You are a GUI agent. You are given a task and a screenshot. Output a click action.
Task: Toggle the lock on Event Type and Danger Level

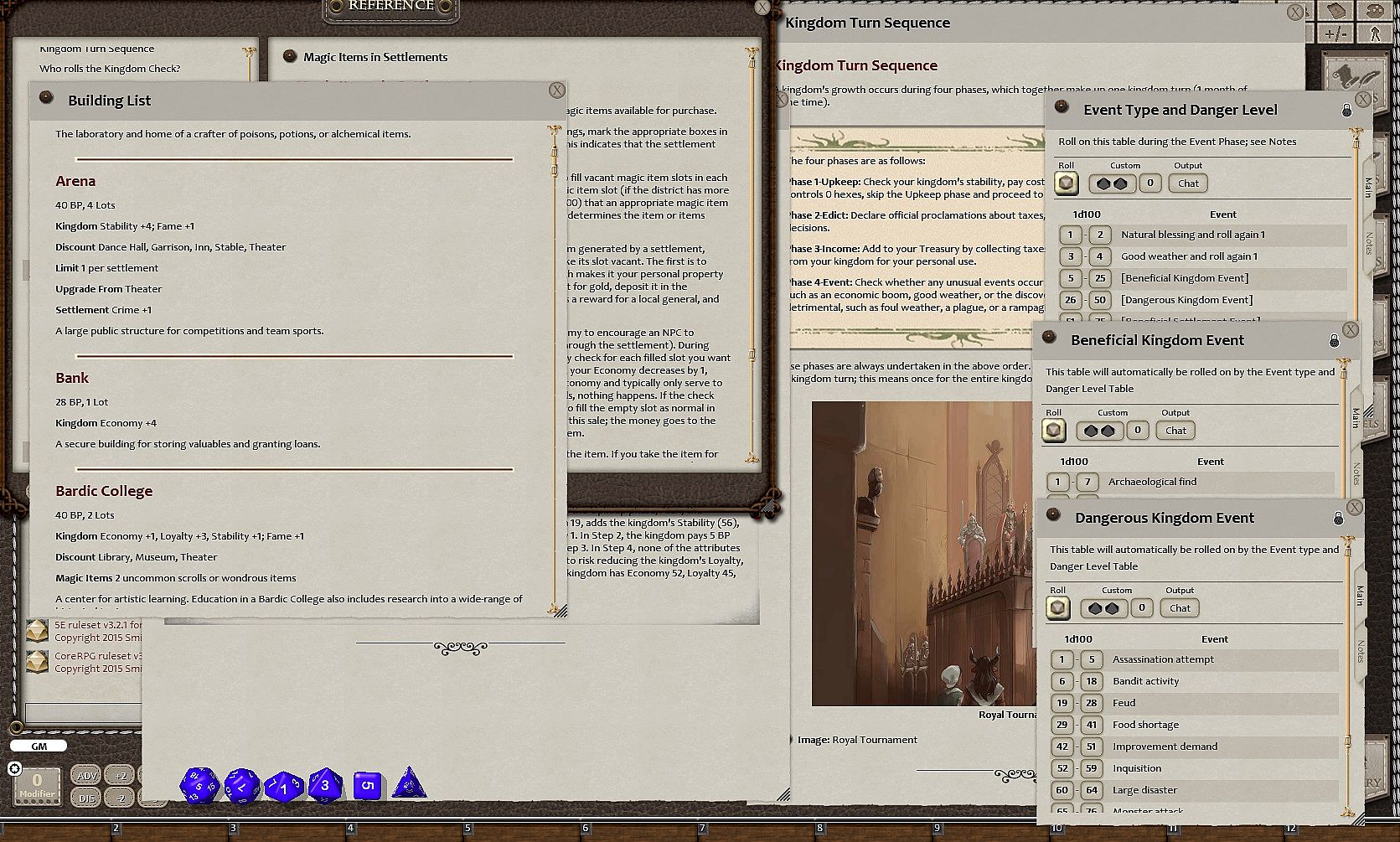(x=1346, y=110)
